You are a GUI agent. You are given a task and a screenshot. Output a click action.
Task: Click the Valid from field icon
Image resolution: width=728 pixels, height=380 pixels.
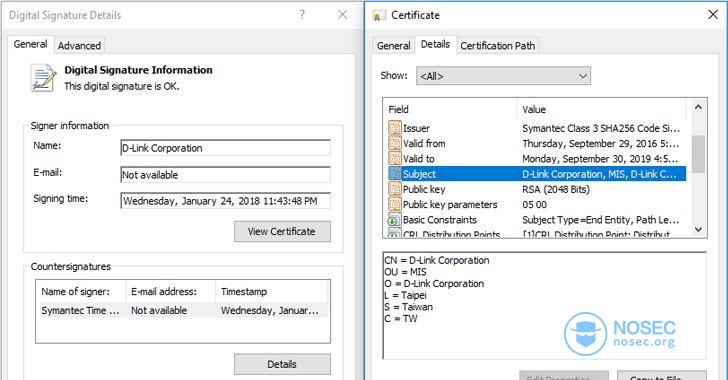click(395, 143)
